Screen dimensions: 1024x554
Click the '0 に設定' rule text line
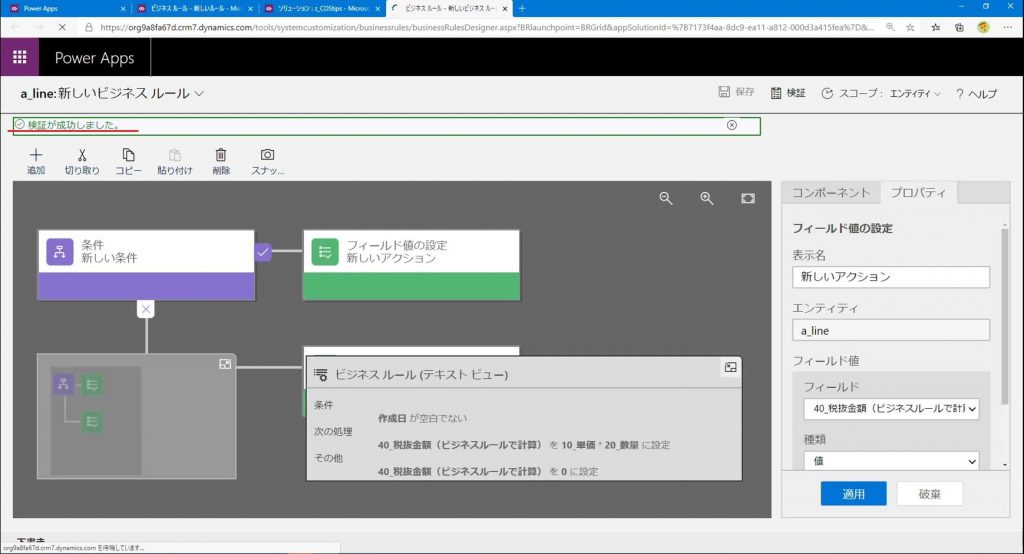tap(488, 471)
